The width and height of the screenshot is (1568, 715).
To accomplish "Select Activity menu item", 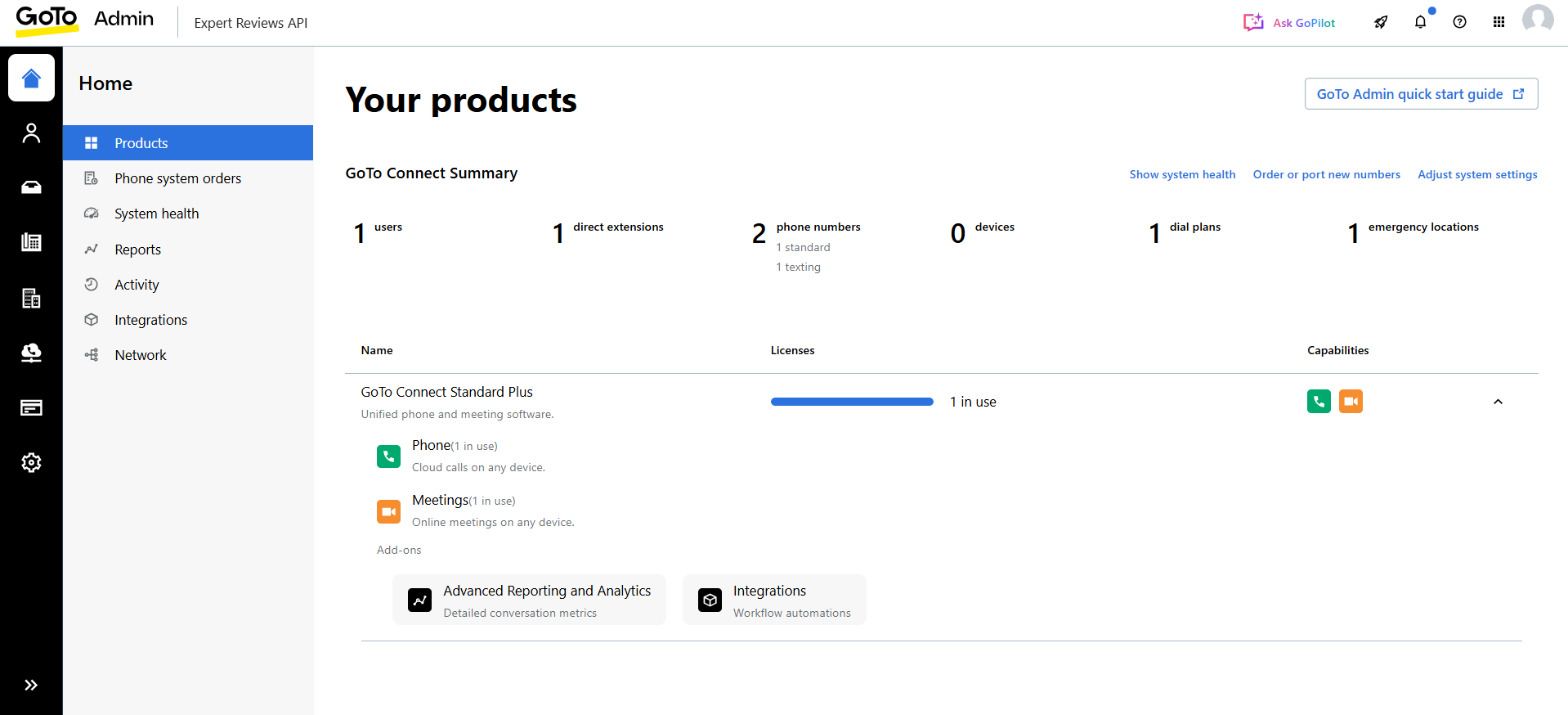I will [188, 285].
